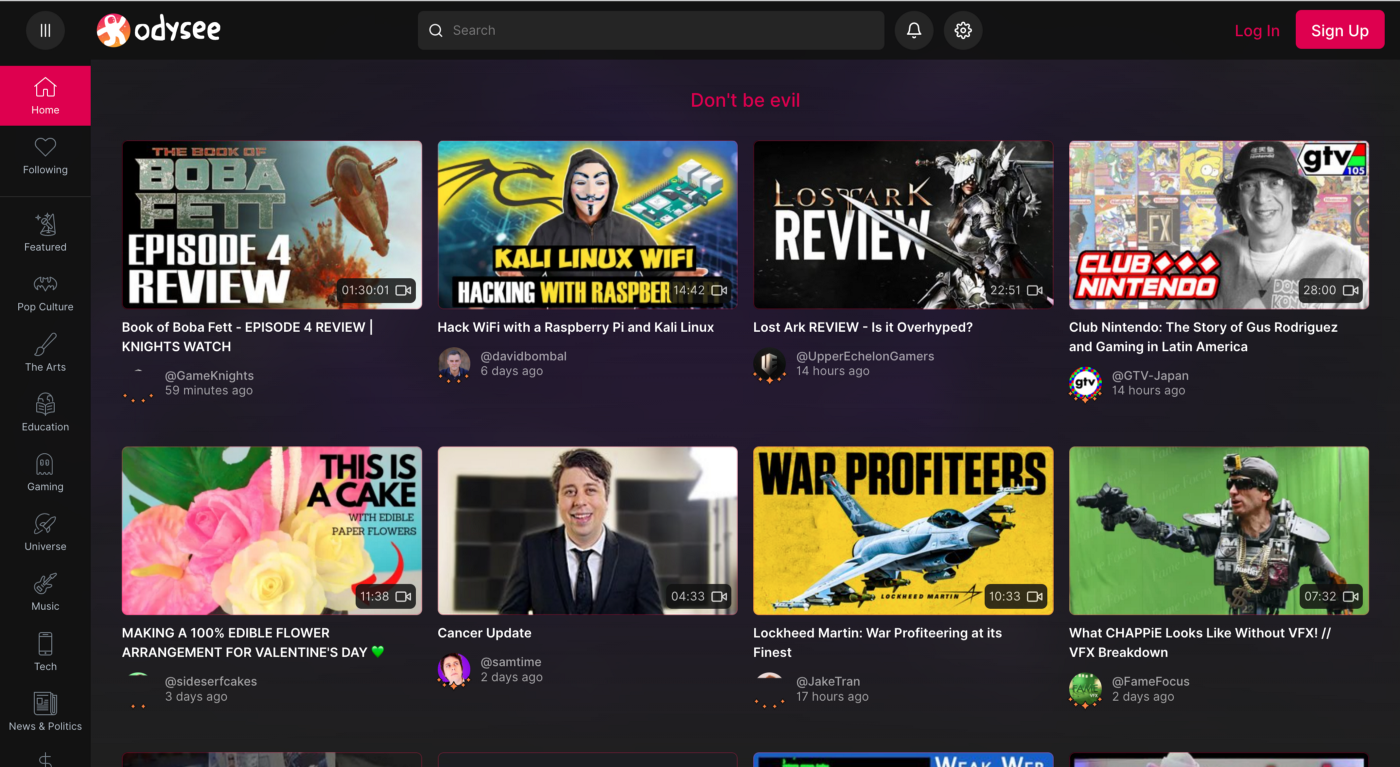Open the settings gear menu
1400x767 pixels.
[x=963, y=31]
